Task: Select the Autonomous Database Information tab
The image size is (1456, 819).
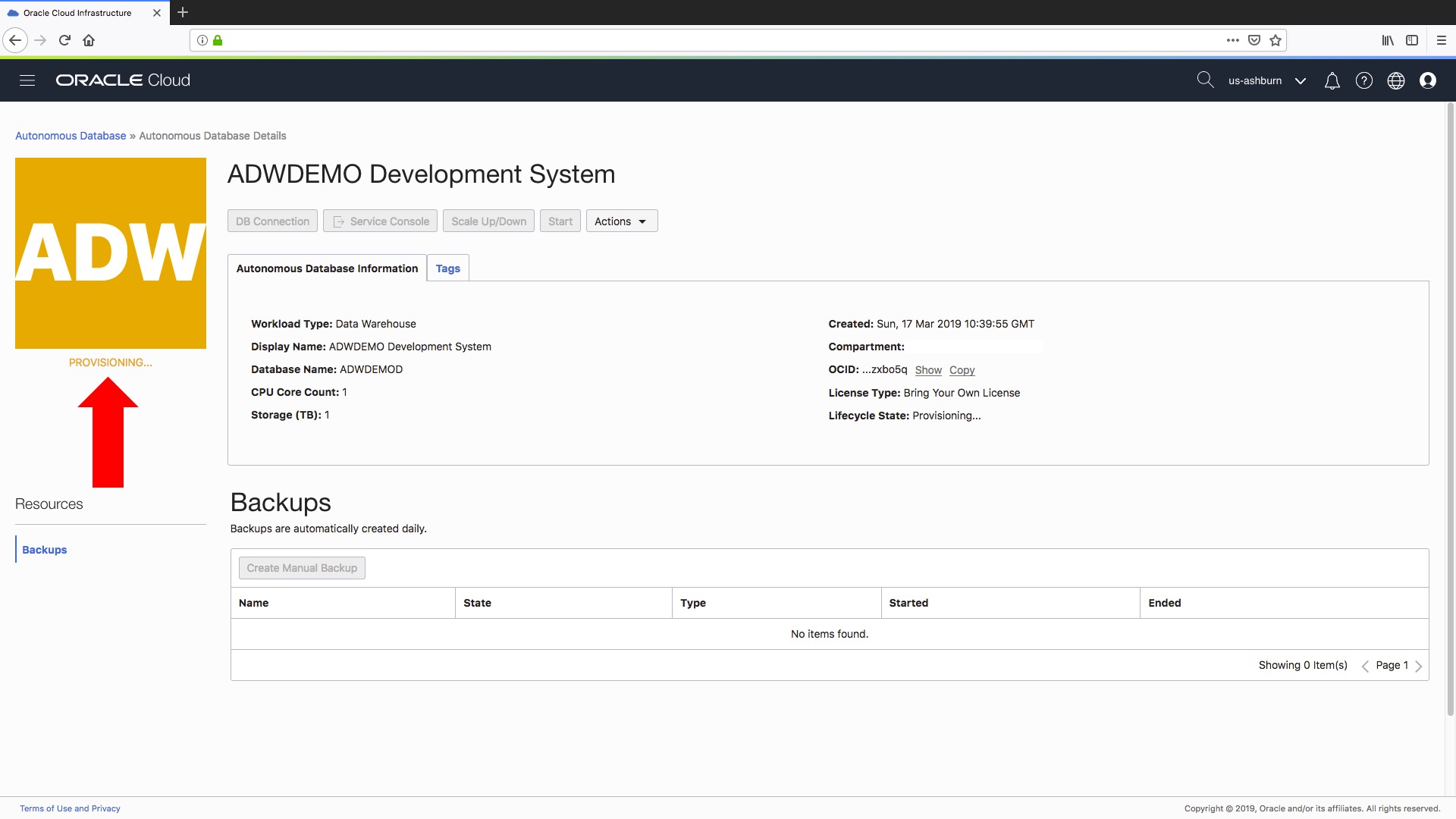Action: (327, 268)
